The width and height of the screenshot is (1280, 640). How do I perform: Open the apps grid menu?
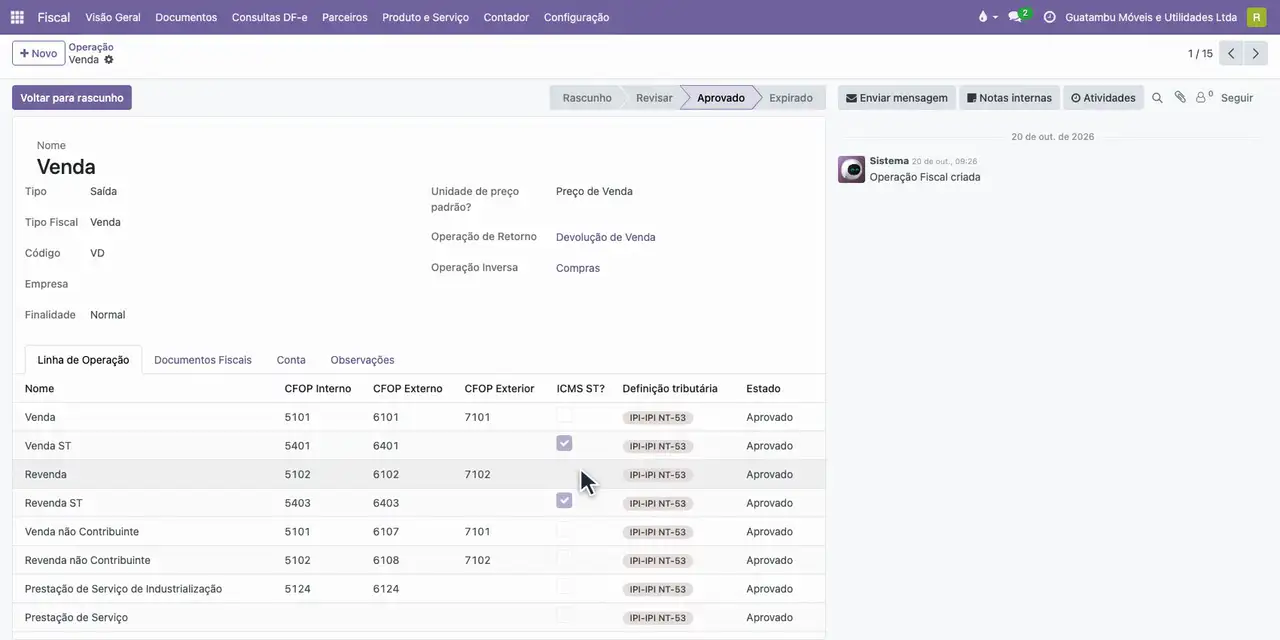point(17,17)
